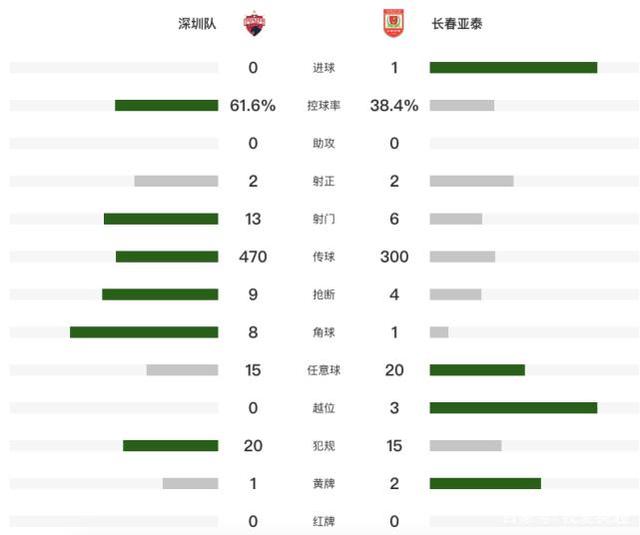
Task: Select the 任意球 free kicks label
Action: pyautogui.click(x=322, y=370)
